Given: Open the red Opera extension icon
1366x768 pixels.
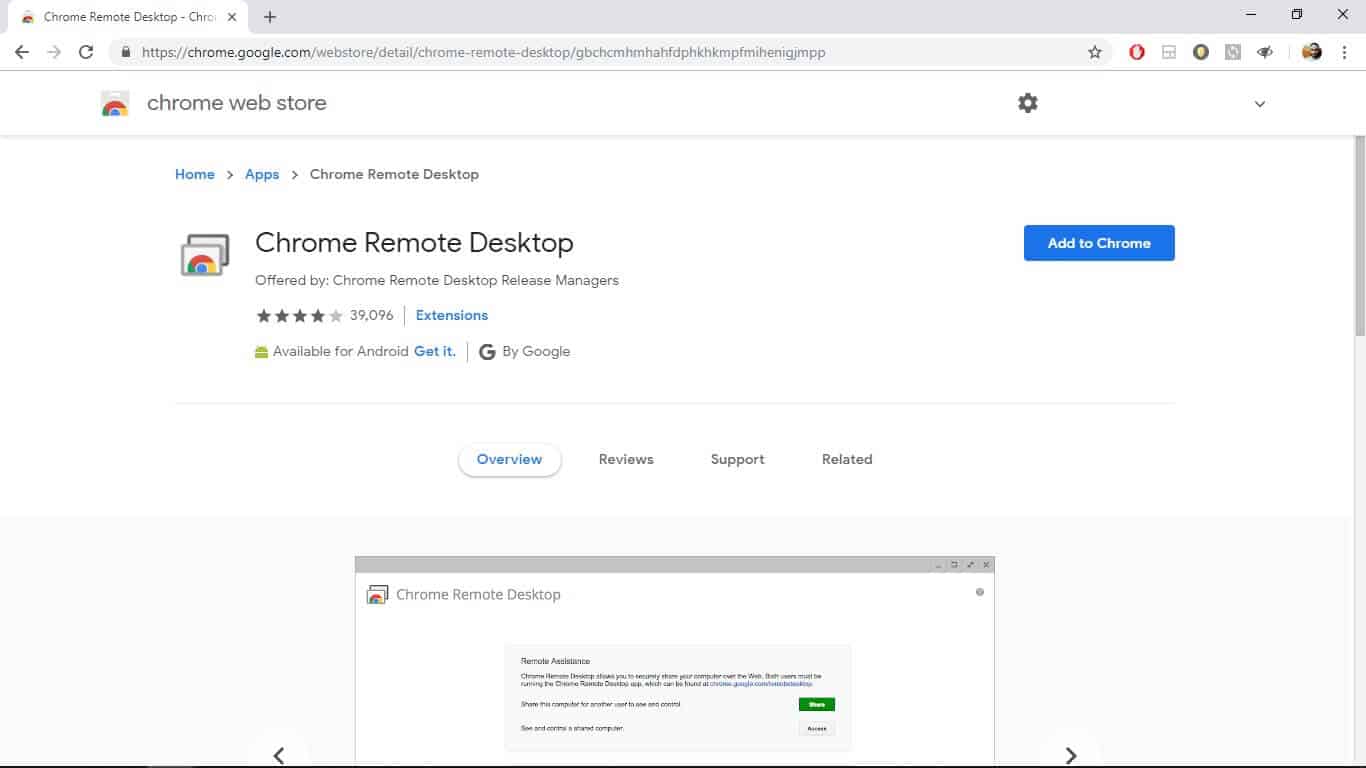Looking at the screenshot, I should click(x=1137, y=52).
